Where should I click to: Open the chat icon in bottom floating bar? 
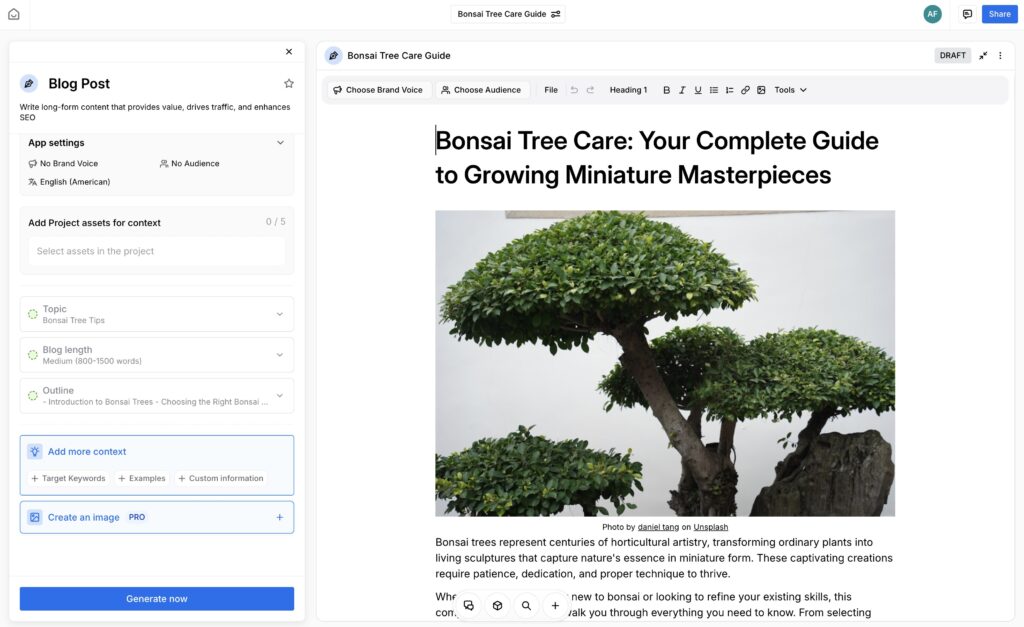(x=468, y=605)
